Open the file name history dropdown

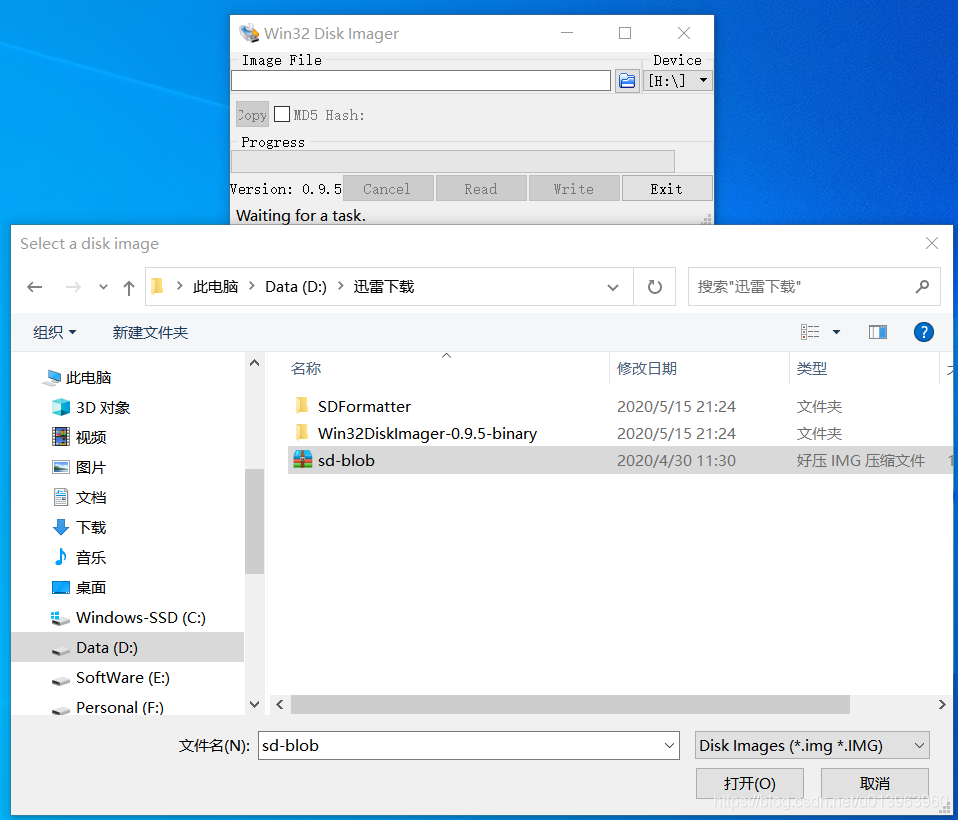pyautogui.click(x=670, y=745)
